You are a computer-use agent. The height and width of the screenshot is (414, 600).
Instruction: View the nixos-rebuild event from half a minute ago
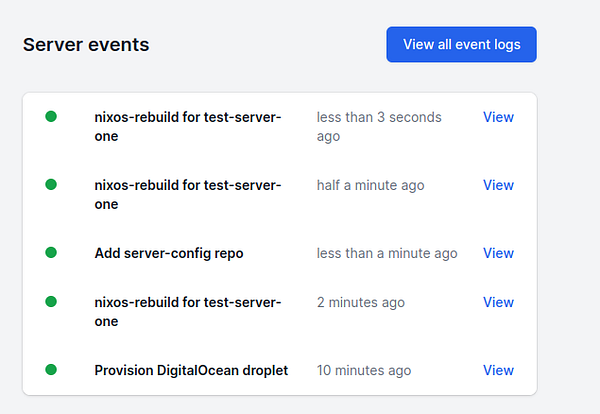coord(498,185)
